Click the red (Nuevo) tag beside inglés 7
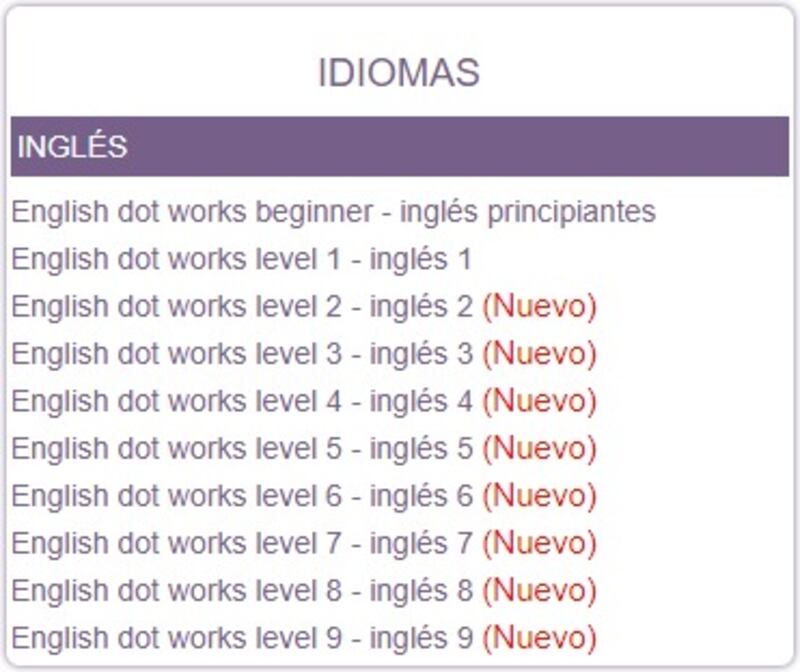Viewport: 800px width, 672px height. point(539,543)
